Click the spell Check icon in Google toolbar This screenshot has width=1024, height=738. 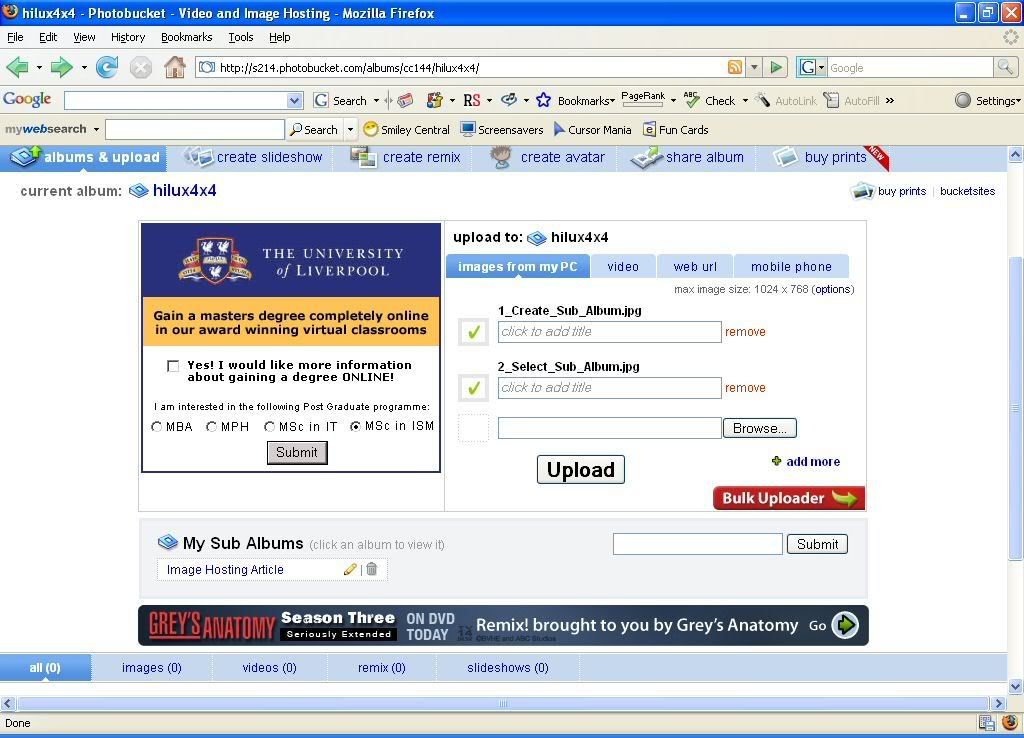point(692,99)
